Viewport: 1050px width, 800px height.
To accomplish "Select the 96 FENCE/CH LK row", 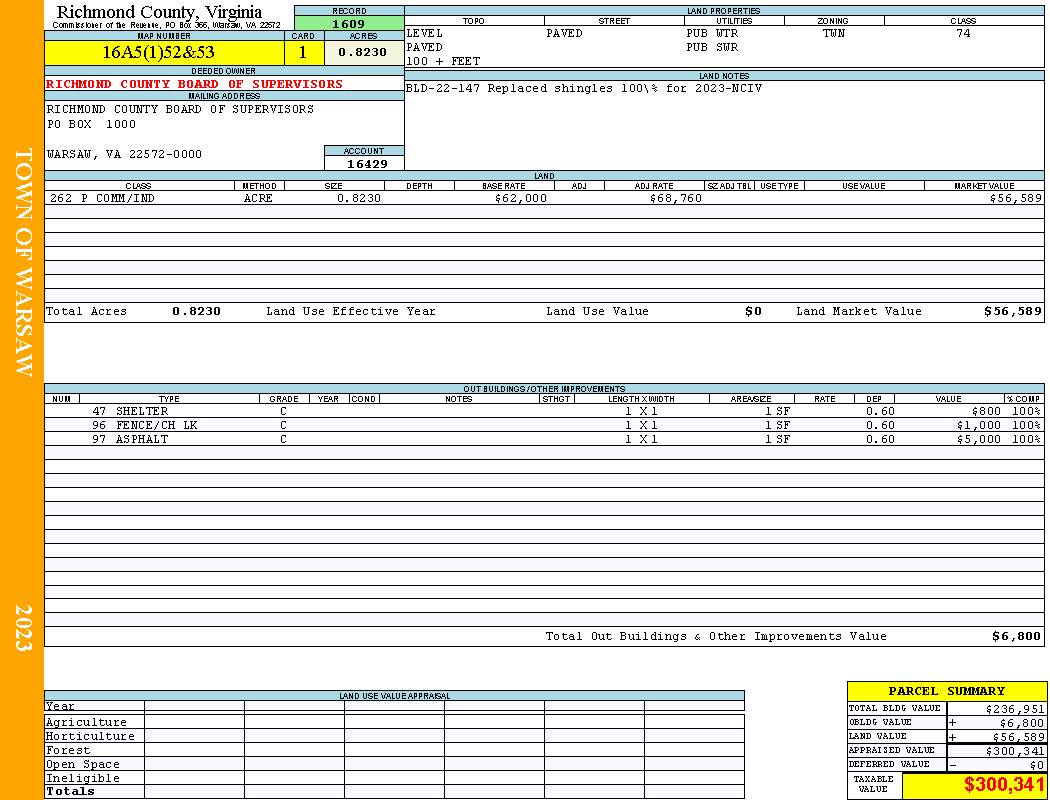I will pos(544,425).
